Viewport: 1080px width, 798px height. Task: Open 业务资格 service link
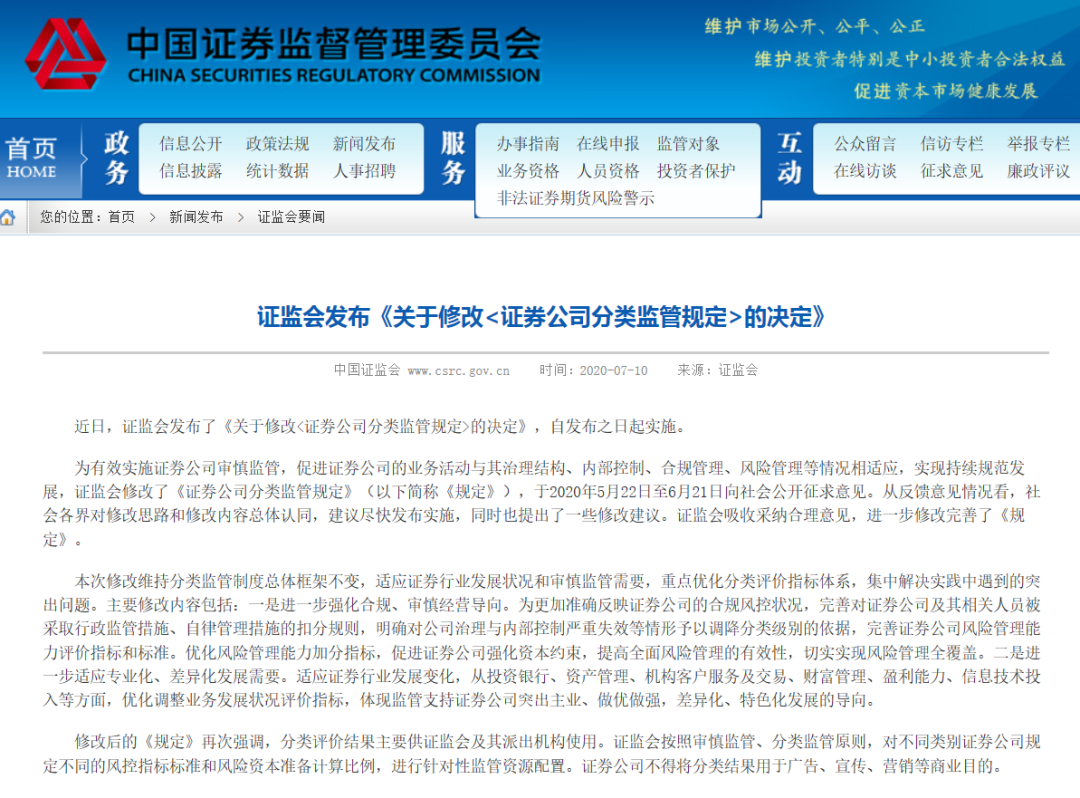click(x=528, y=171)
